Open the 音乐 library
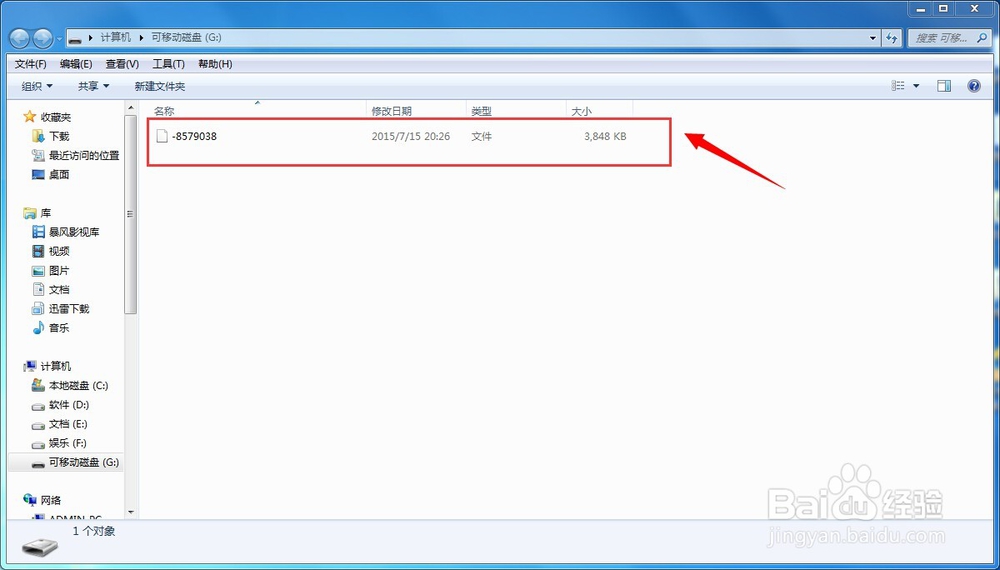Screen dimensions: 1000x570 pyautogui.click(x=59, y=328)
